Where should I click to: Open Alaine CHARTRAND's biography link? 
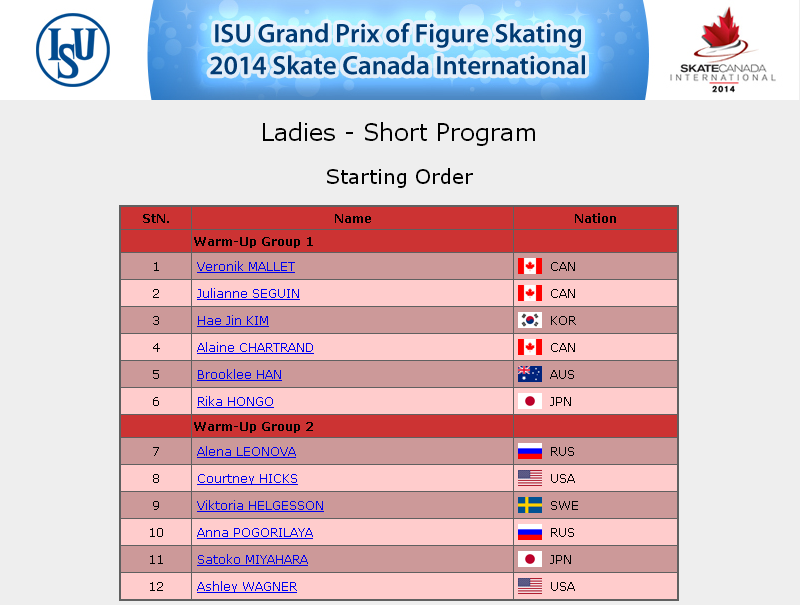click(x=255, y=348)
